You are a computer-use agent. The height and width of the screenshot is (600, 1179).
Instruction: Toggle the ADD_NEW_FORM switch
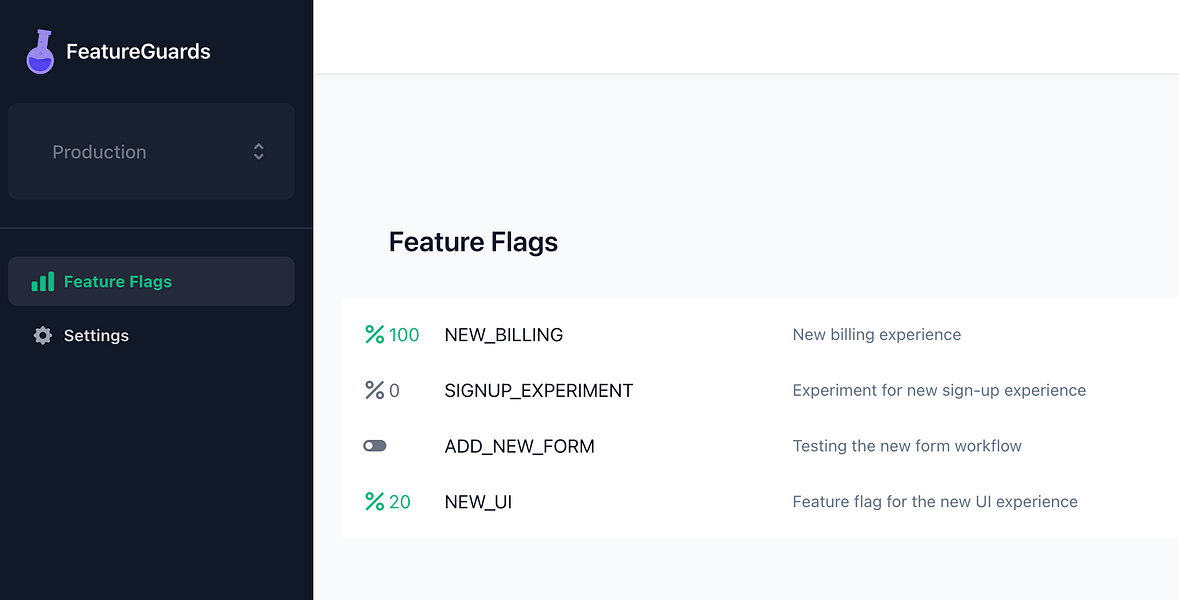click(374, 446)
